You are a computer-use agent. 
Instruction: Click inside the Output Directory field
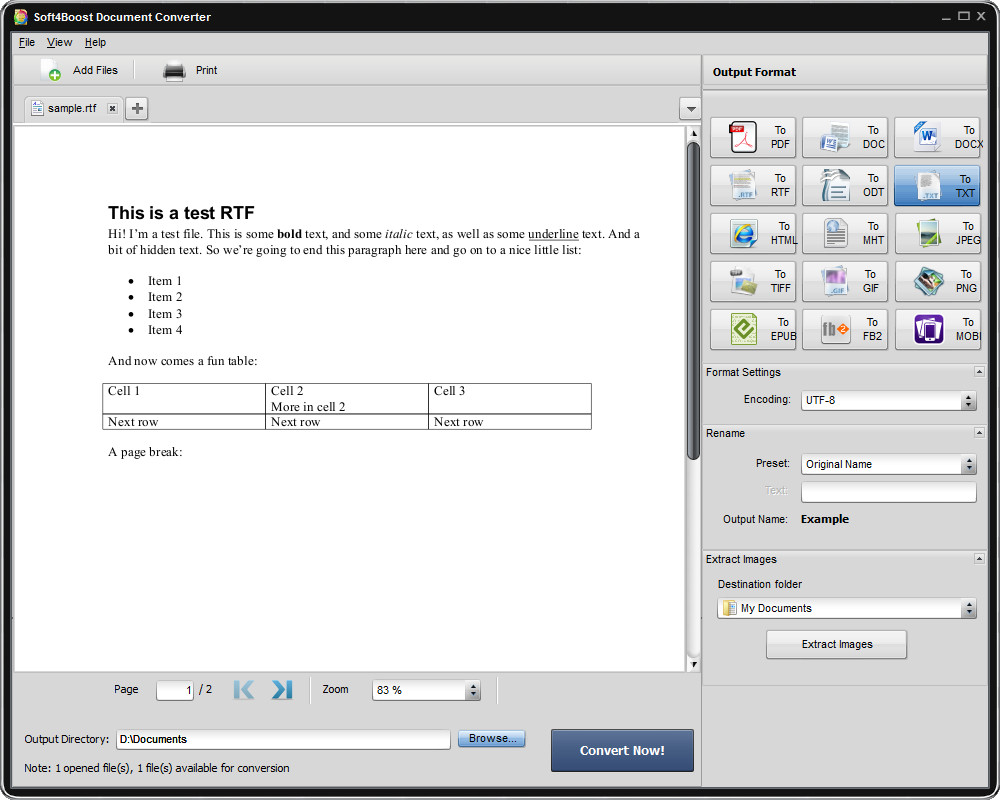[x=280, y=739]
